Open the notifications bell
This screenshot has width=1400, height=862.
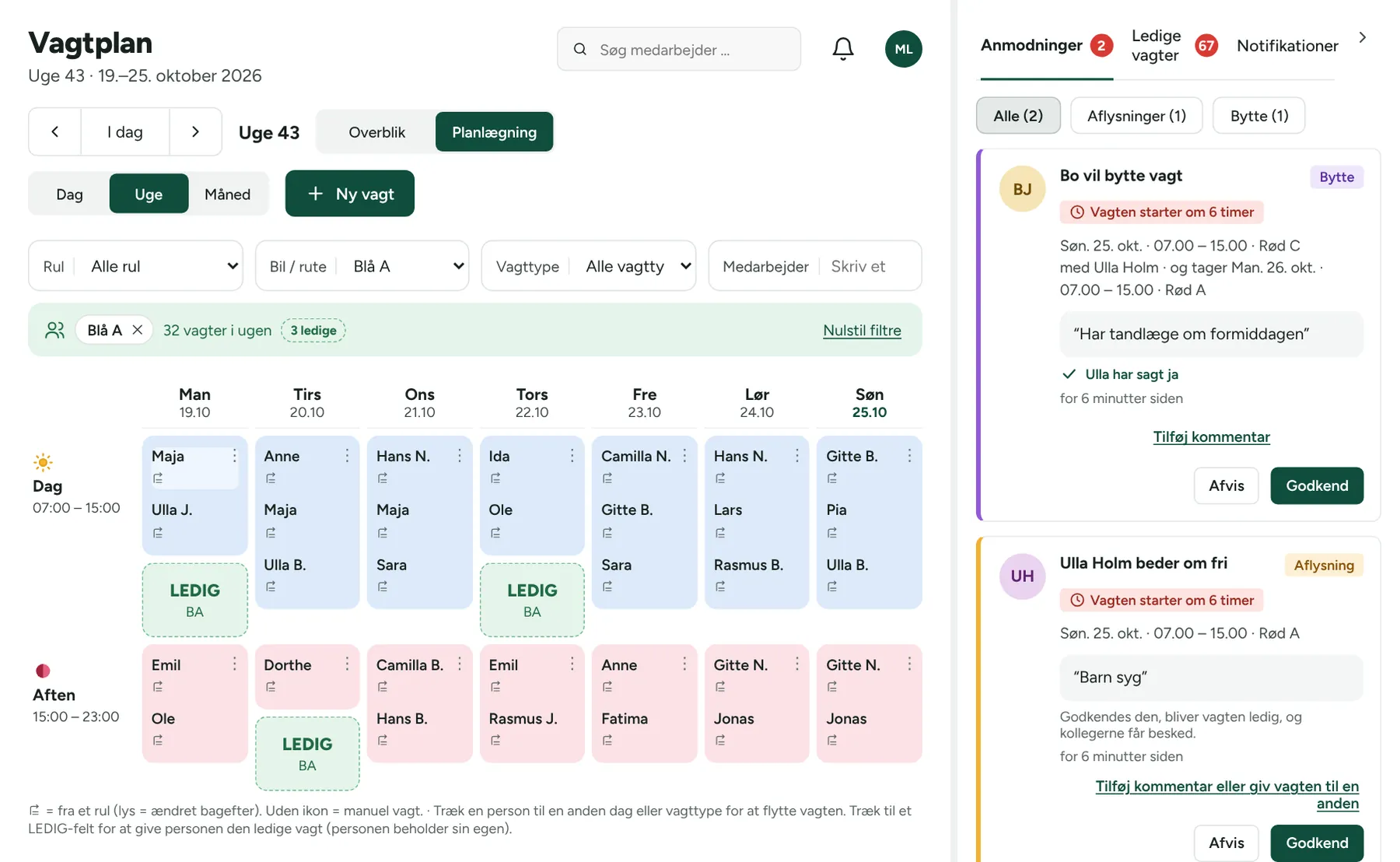[x=843, y=49]
